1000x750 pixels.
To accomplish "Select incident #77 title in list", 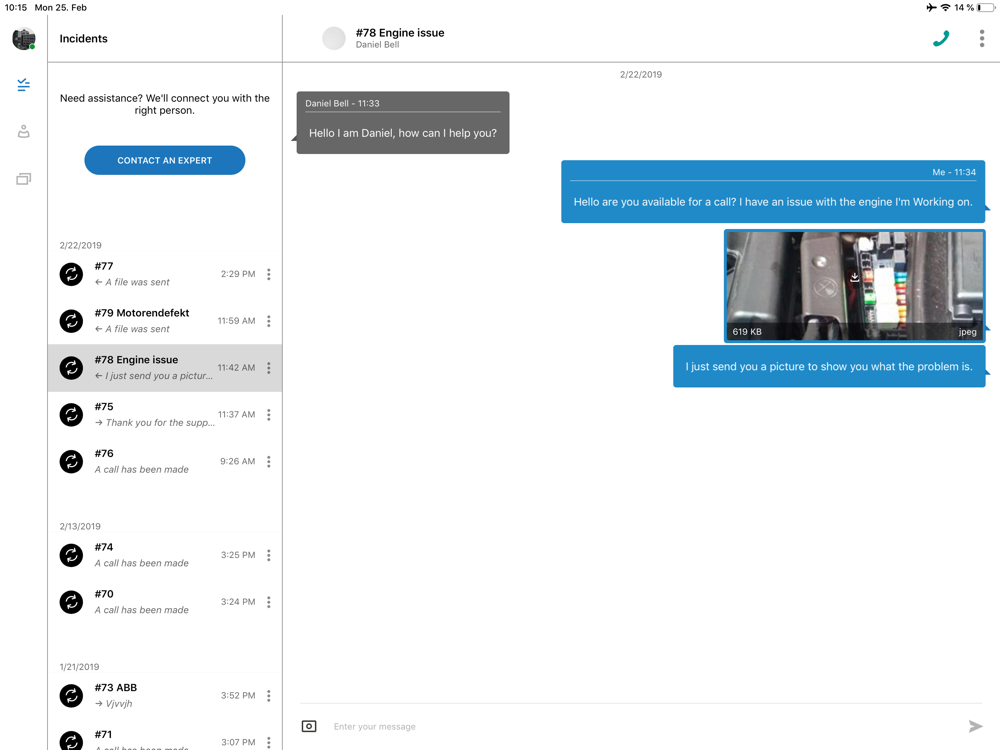I will click(104, 266).
